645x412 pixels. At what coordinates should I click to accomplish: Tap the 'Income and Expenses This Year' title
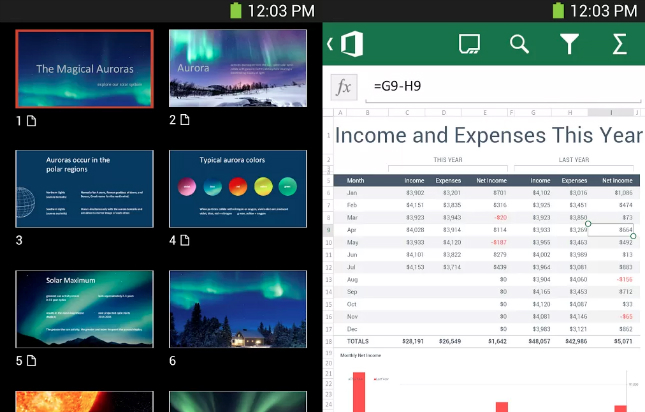pos(488,135)
